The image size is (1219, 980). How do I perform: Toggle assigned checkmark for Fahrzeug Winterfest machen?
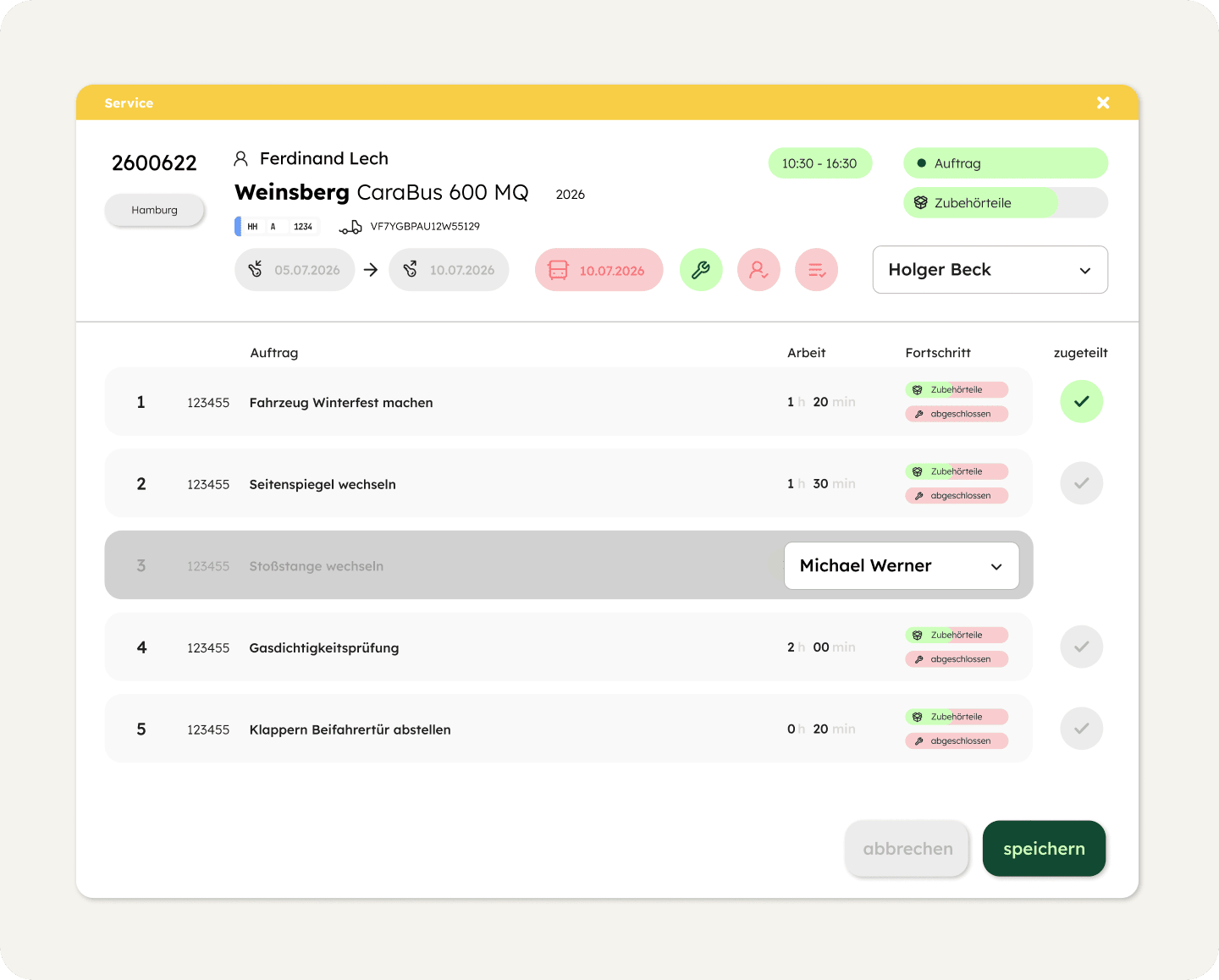pos(1081,402)
